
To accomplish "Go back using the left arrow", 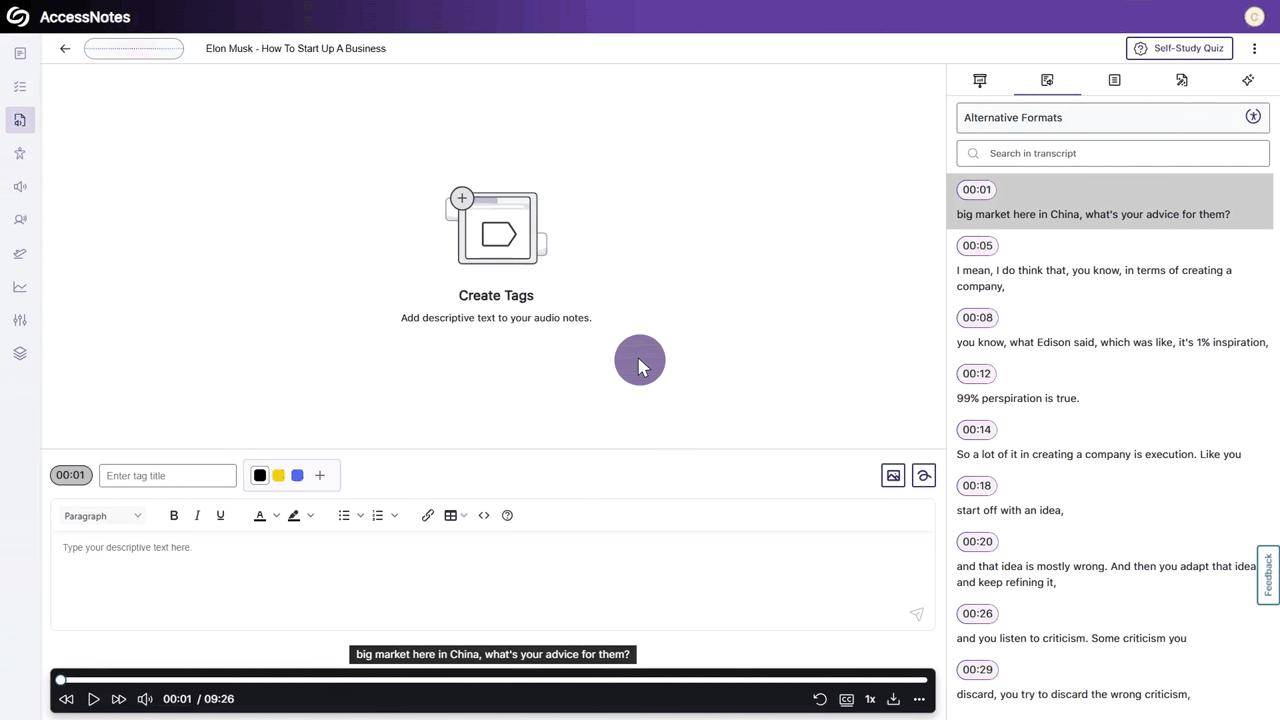I will (65, 48).
